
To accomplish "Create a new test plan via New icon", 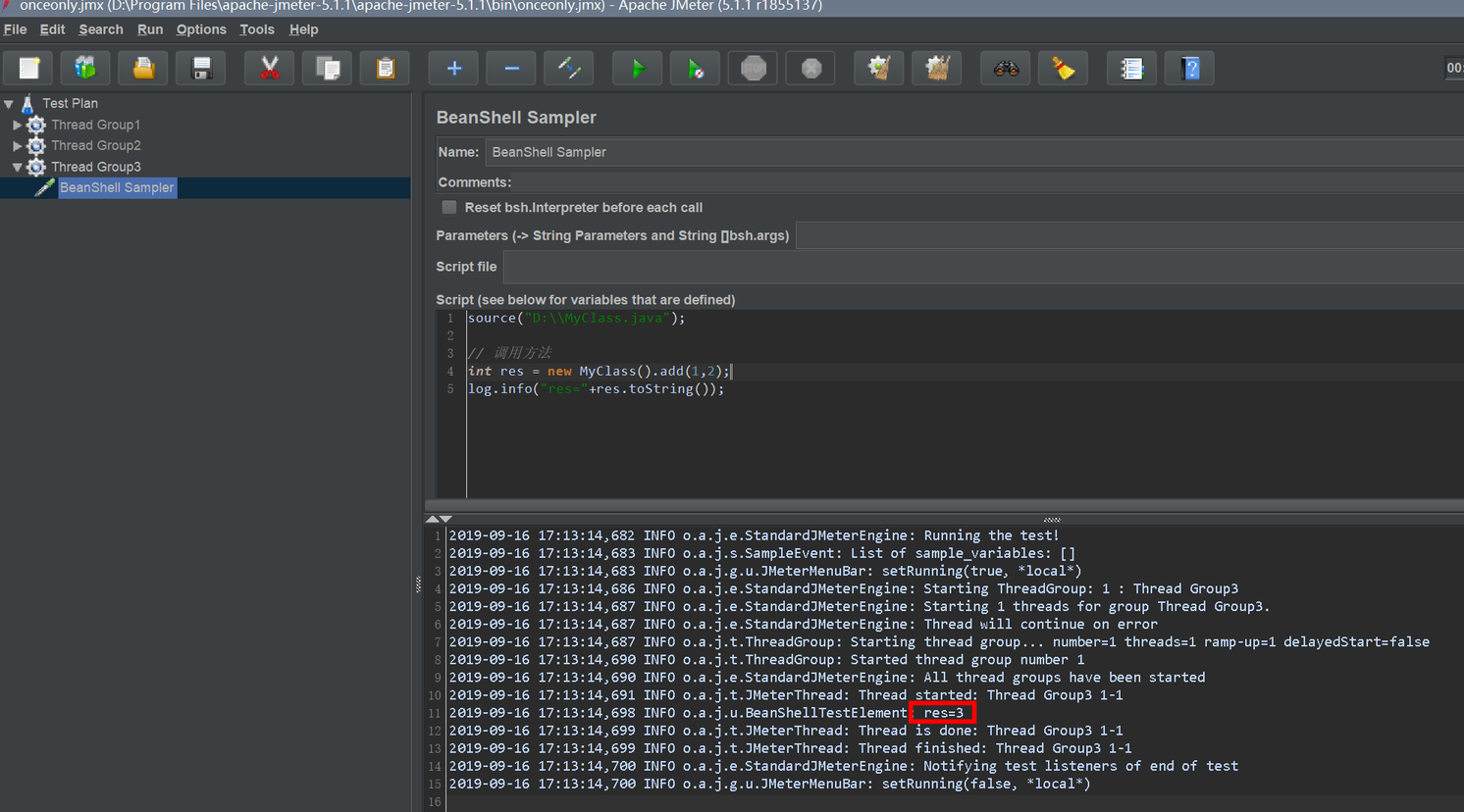I will [x=28, y=69].
